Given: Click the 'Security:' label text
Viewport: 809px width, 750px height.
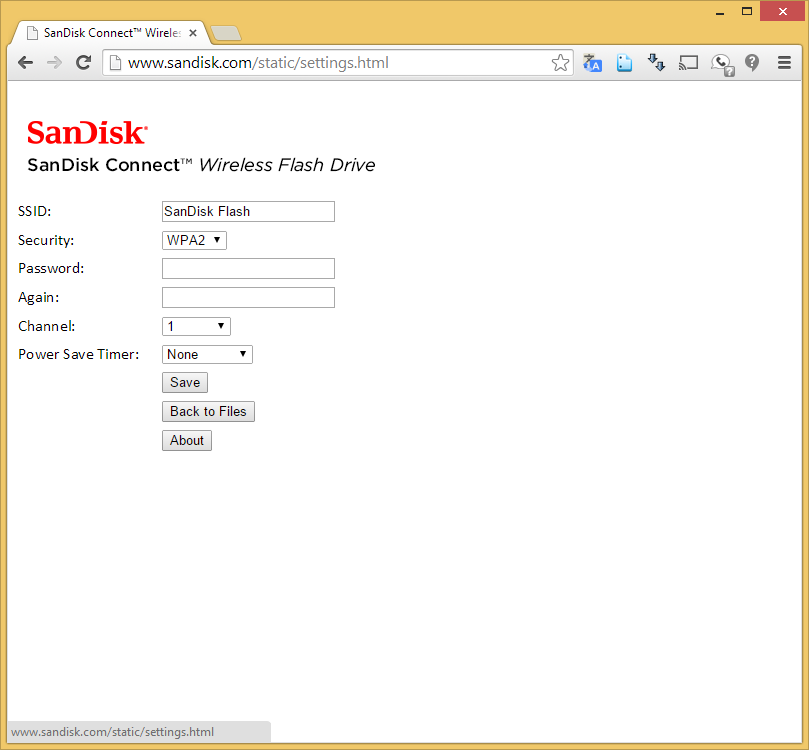Looking at the screenshot, I should 46,240.
